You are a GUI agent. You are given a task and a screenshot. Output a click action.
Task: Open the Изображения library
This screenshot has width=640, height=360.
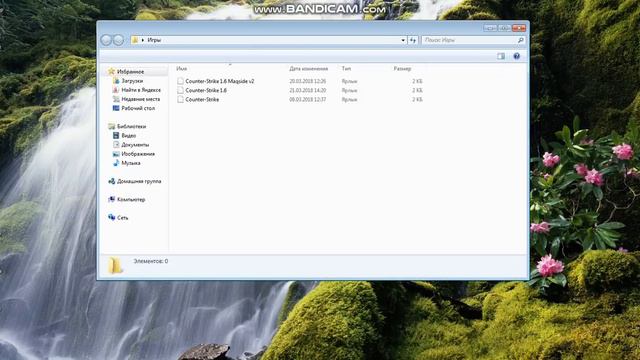click(138, 154)
